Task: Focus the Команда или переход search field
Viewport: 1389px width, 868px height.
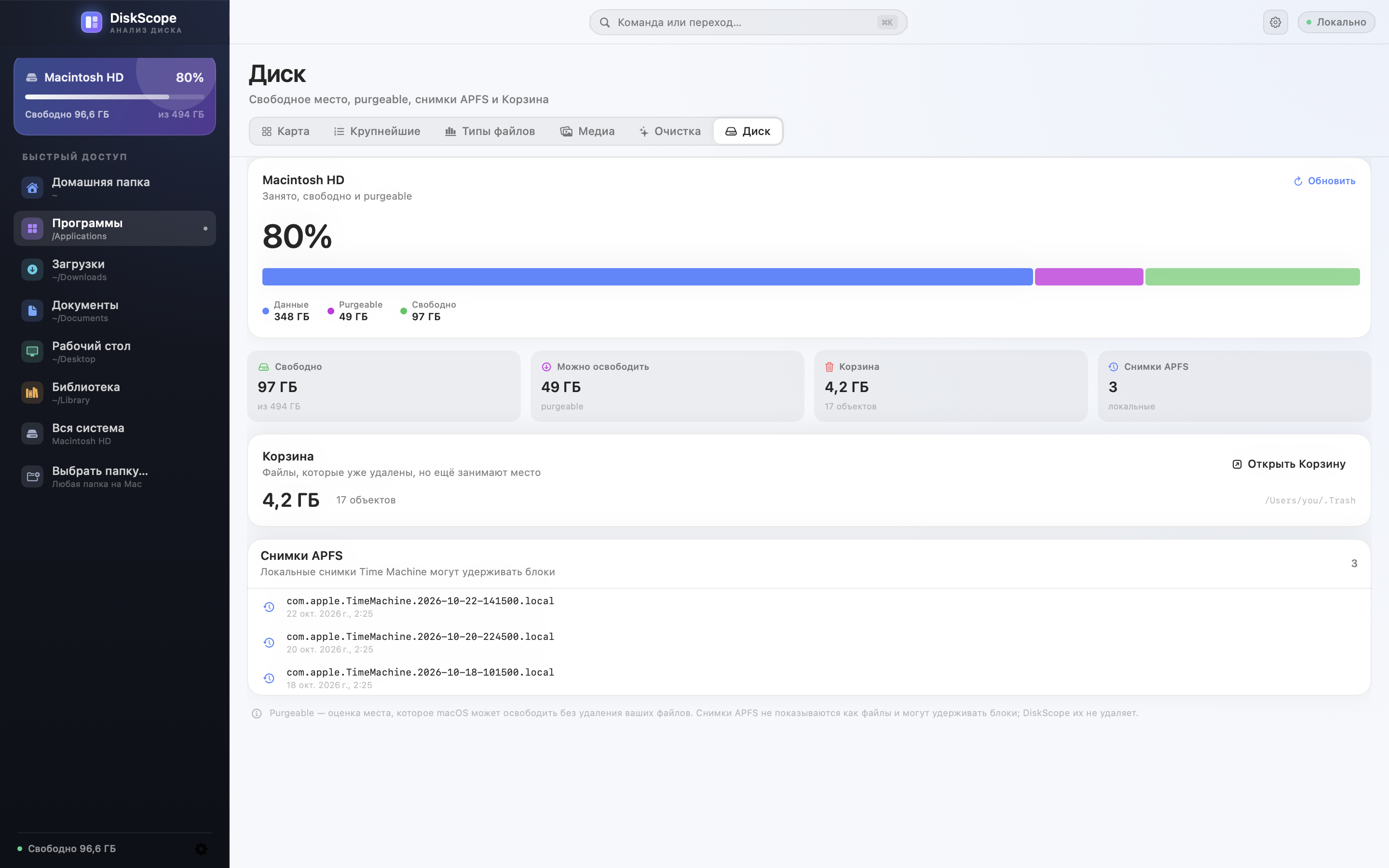Action: coord(748,22)
